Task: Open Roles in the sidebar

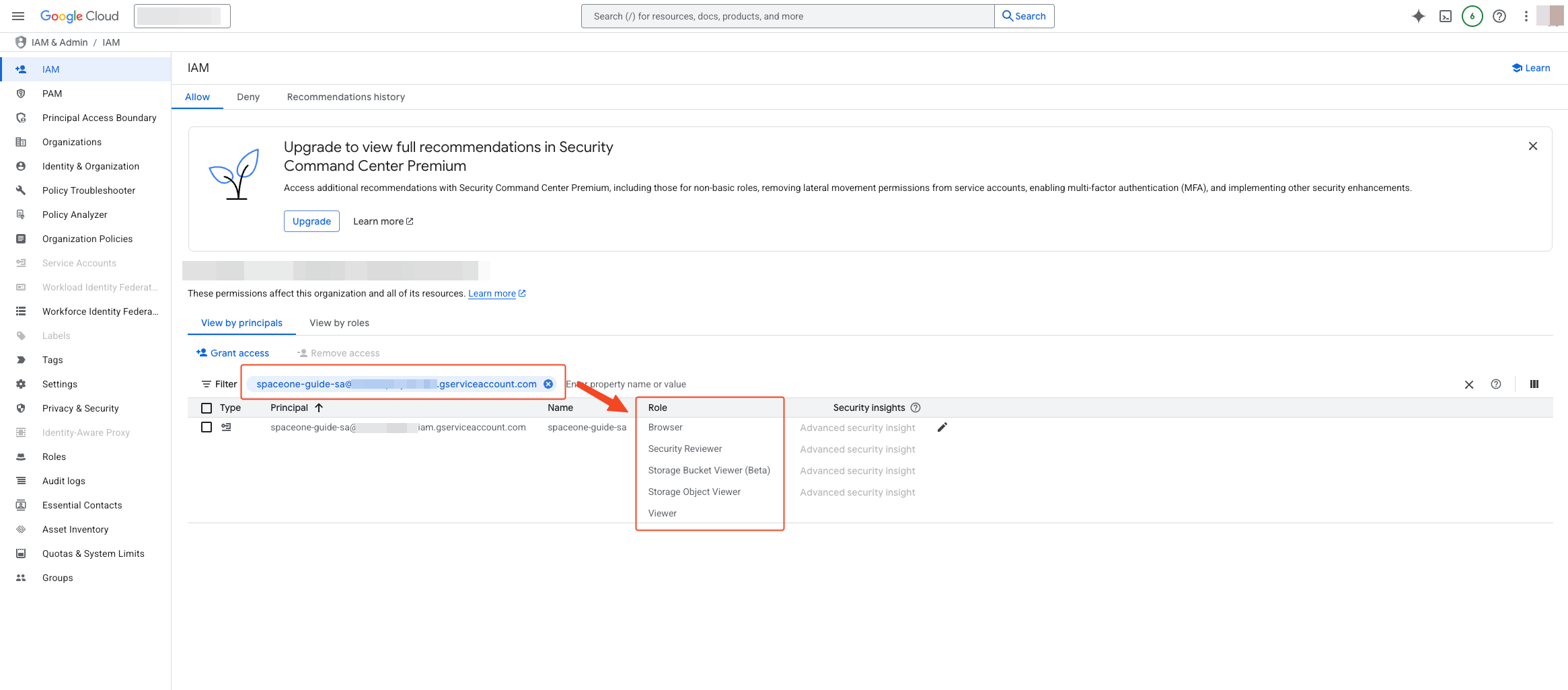Action: click(x=85, y=457)
